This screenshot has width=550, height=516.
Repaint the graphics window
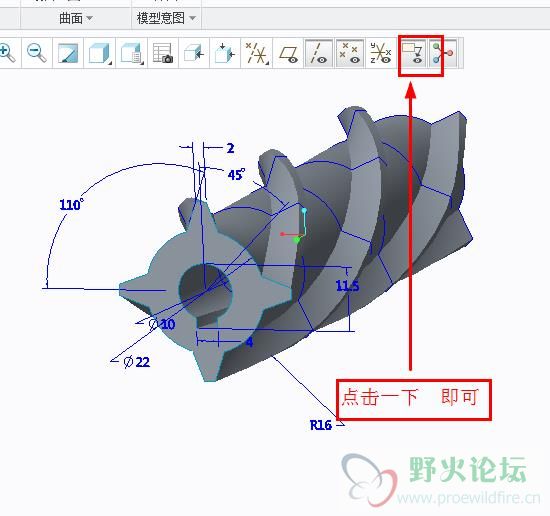68,53
